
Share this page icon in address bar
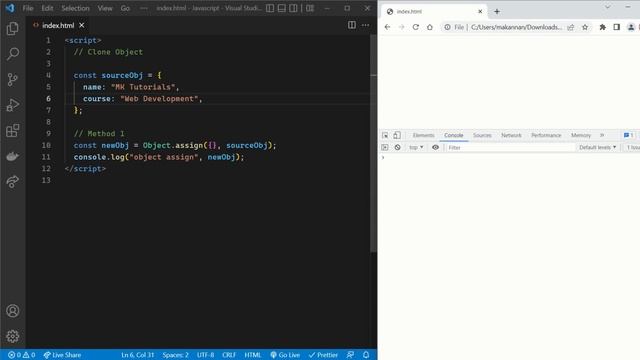[571, 27]
